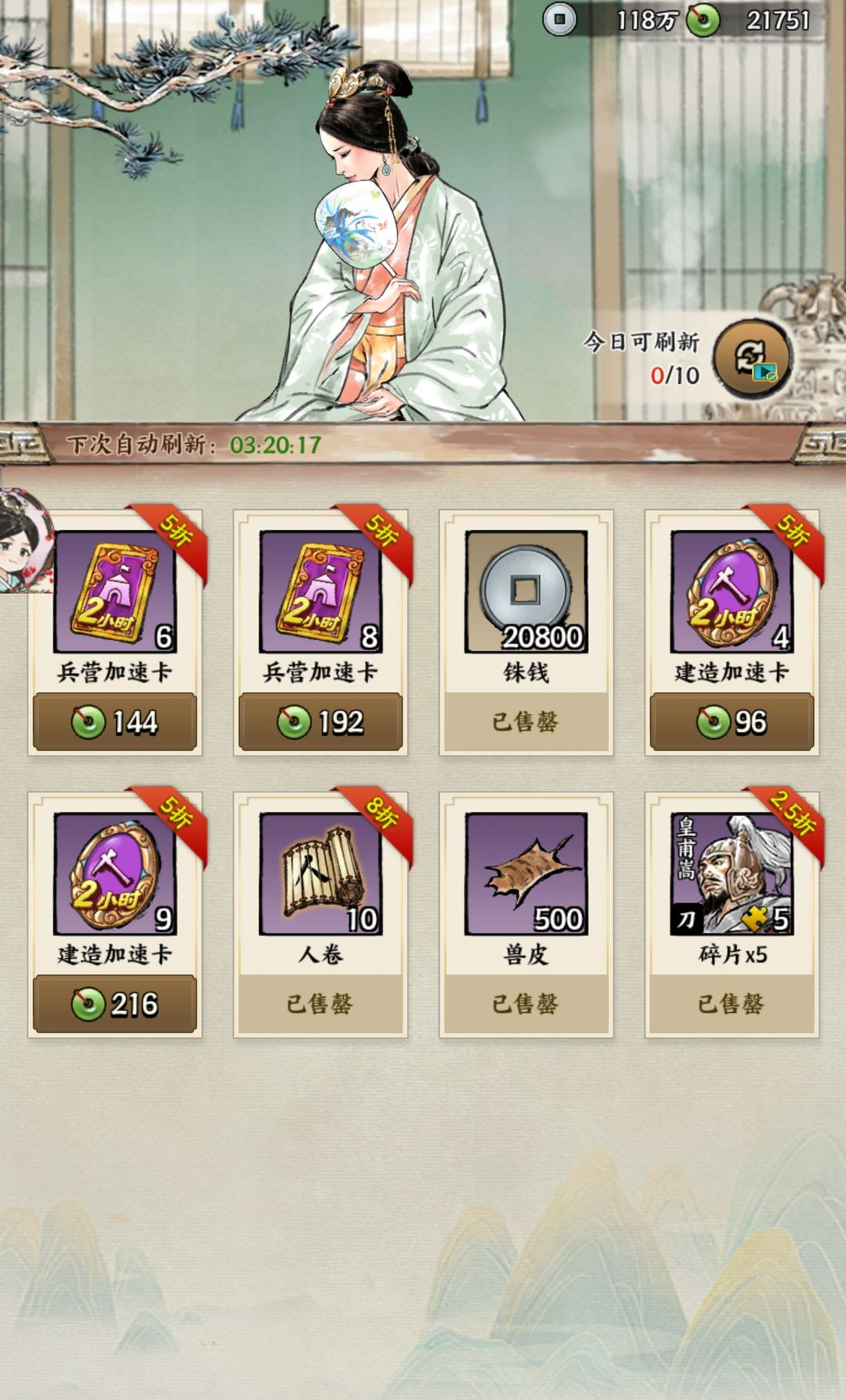Buy construction speed-up card for 216 jade
This screenshot has width=846, height=1400.
coord(115,1004)
